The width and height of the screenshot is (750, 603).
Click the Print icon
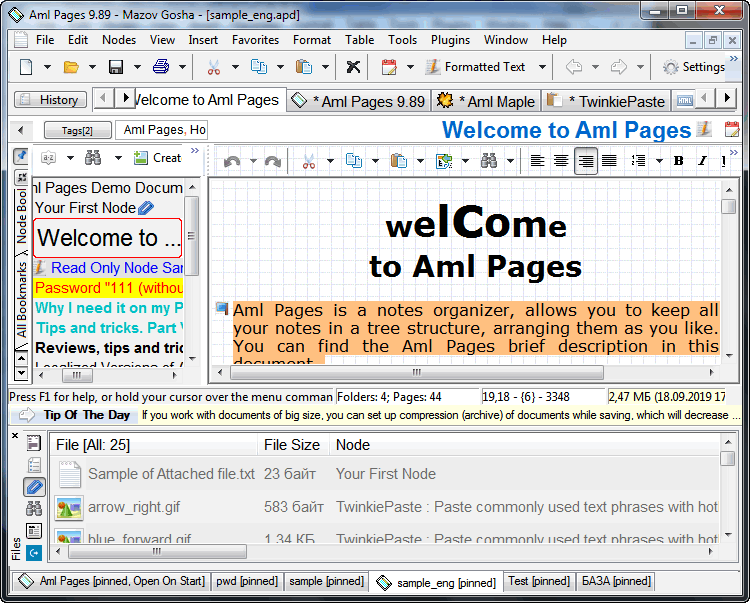tap(161, 67)
